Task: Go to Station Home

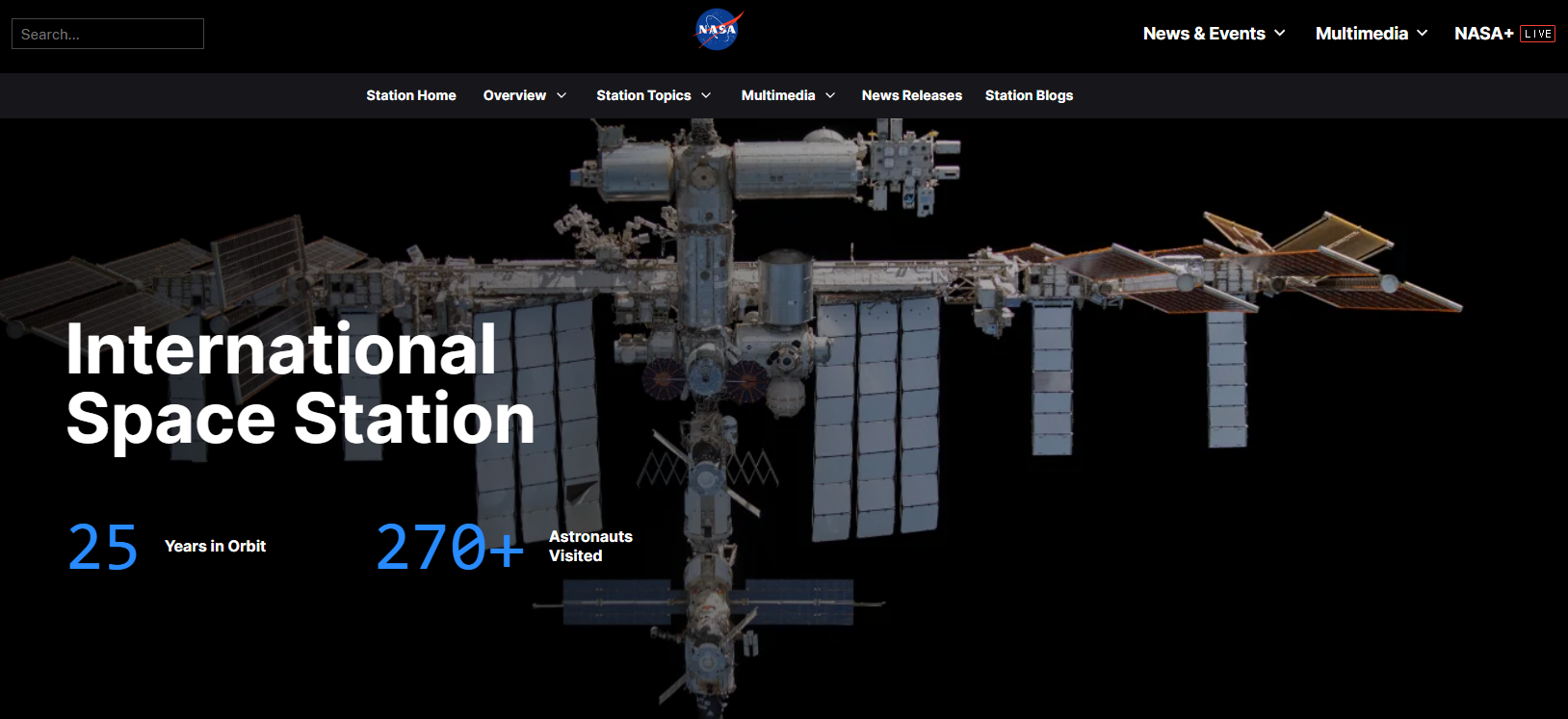Action: click(x=410, y=95)
